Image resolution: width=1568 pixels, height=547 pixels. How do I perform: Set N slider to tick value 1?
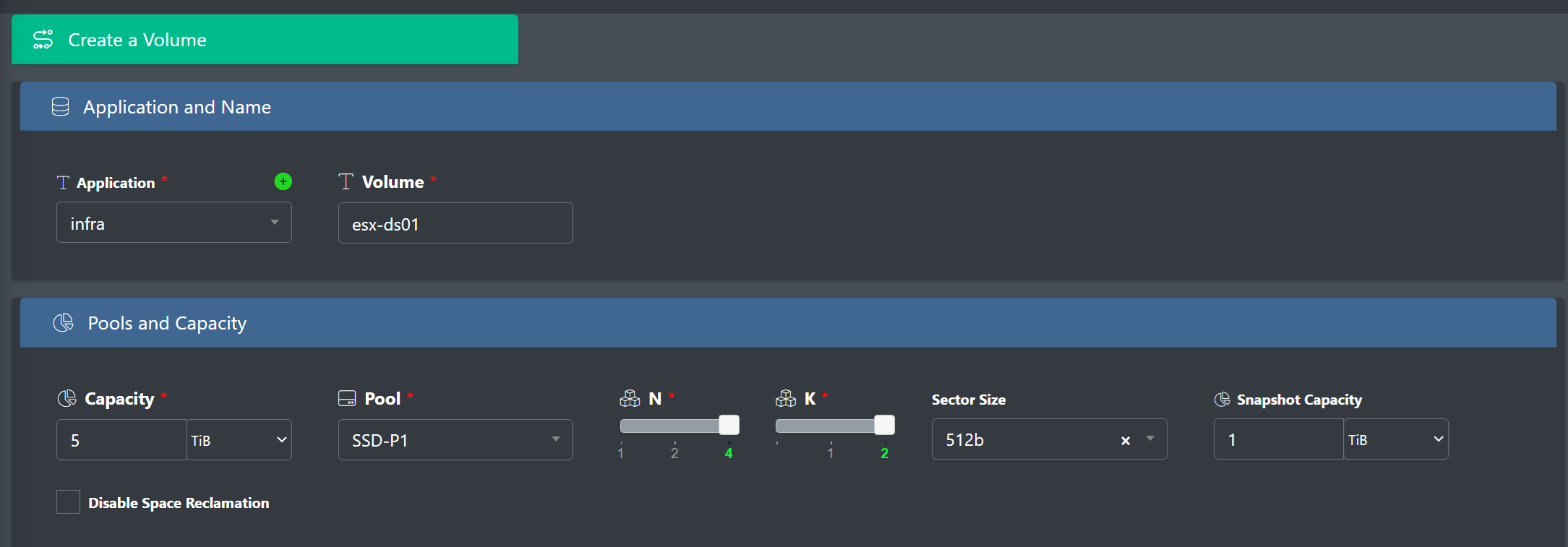coord(621,452)
